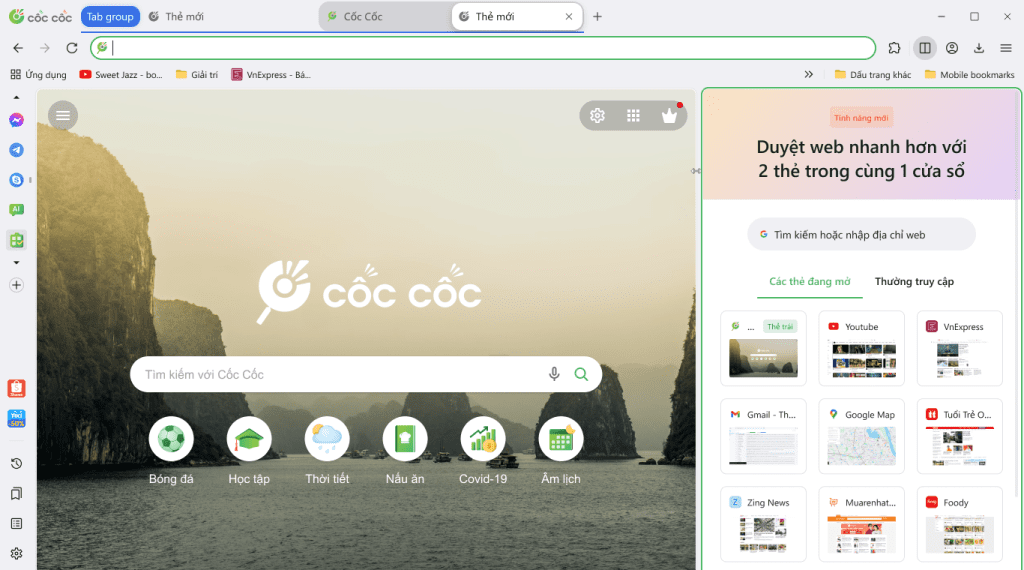Screen dimensions: 1024x570
Task: Open Youtube card in split panel
Action: point(861,348)
